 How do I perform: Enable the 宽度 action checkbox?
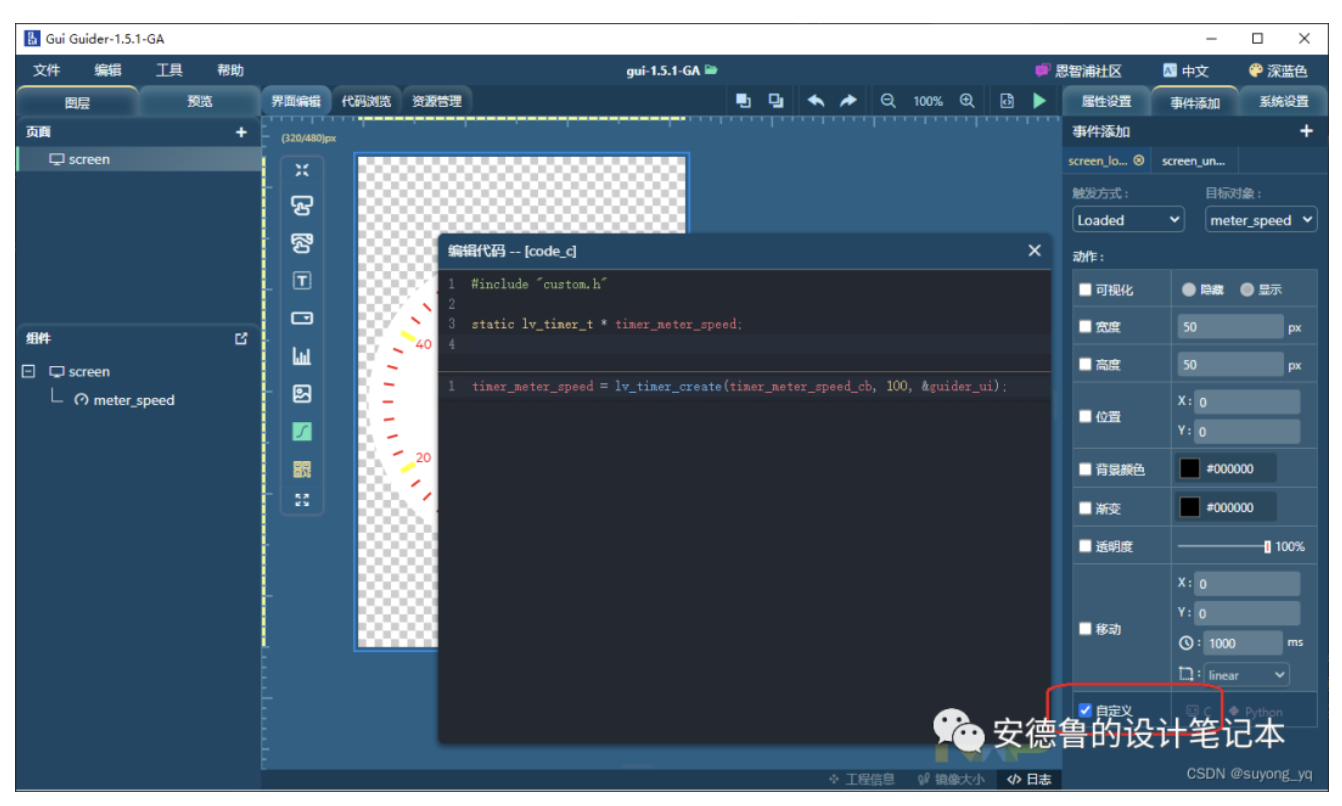coord(1085,327)
